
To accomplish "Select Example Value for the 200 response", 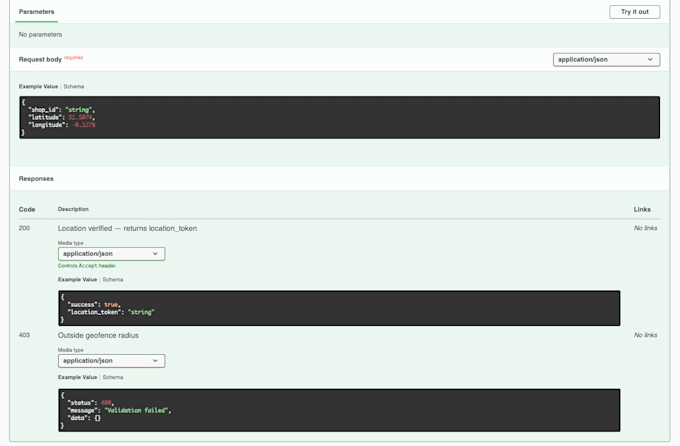I will click(x=77, y=279).
